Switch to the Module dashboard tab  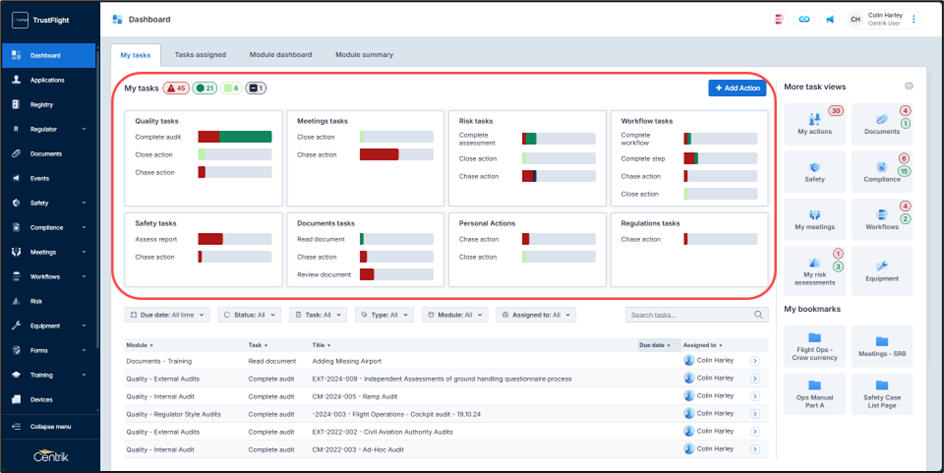[x=280, y=55]
